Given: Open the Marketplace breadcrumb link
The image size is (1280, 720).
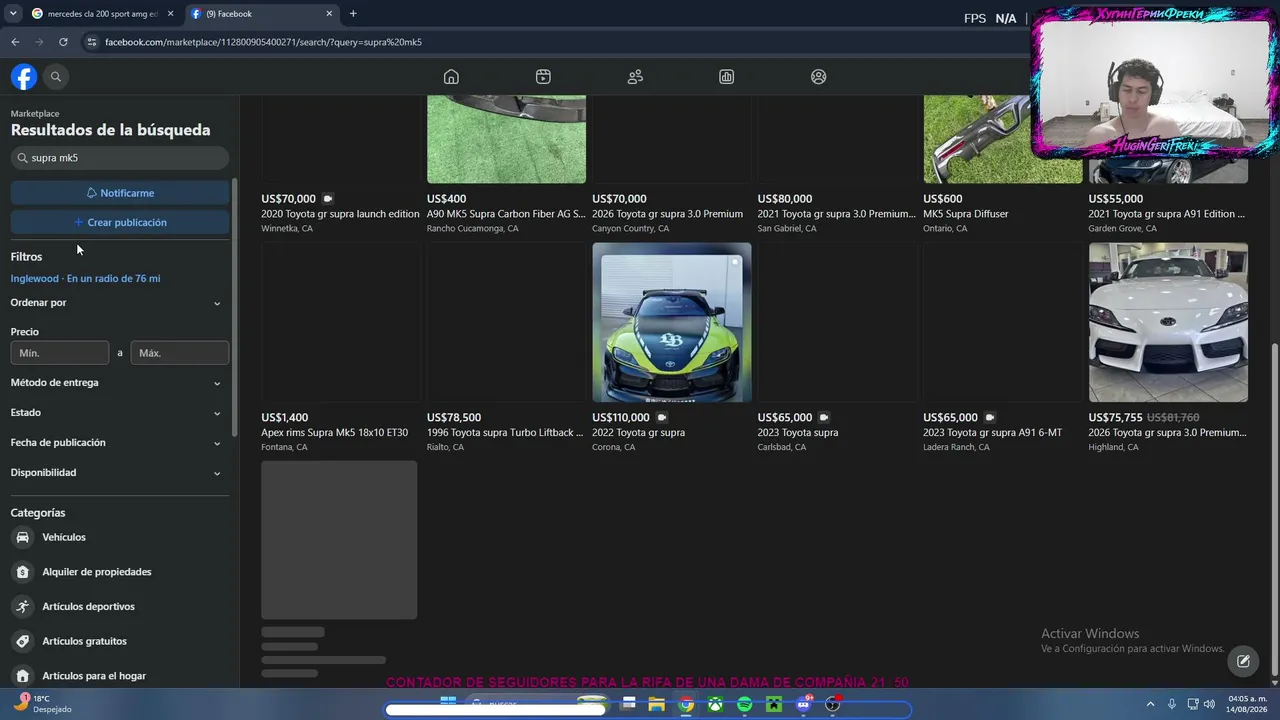Looking at the screenshot, I should coord(35,114).
